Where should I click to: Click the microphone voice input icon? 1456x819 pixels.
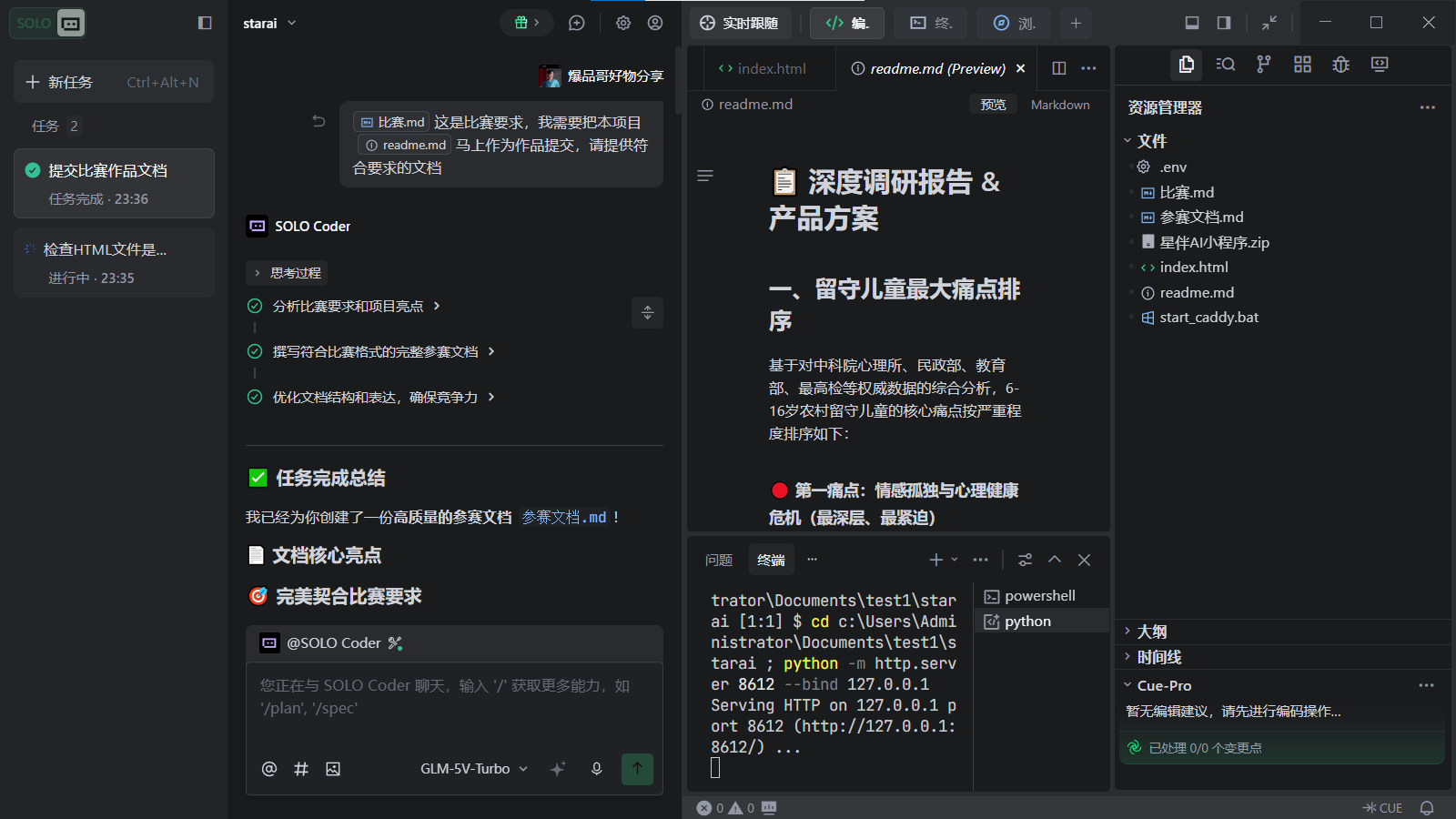point(596,769)
